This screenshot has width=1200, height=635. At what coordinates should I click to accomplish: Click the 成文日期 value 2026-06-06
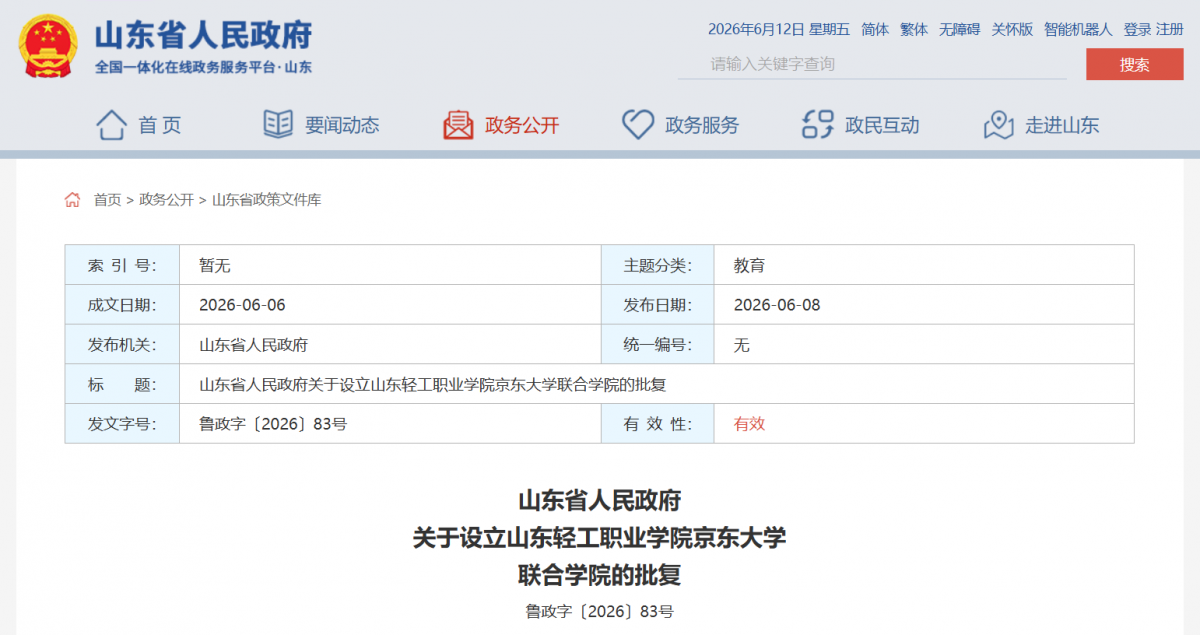242,305
